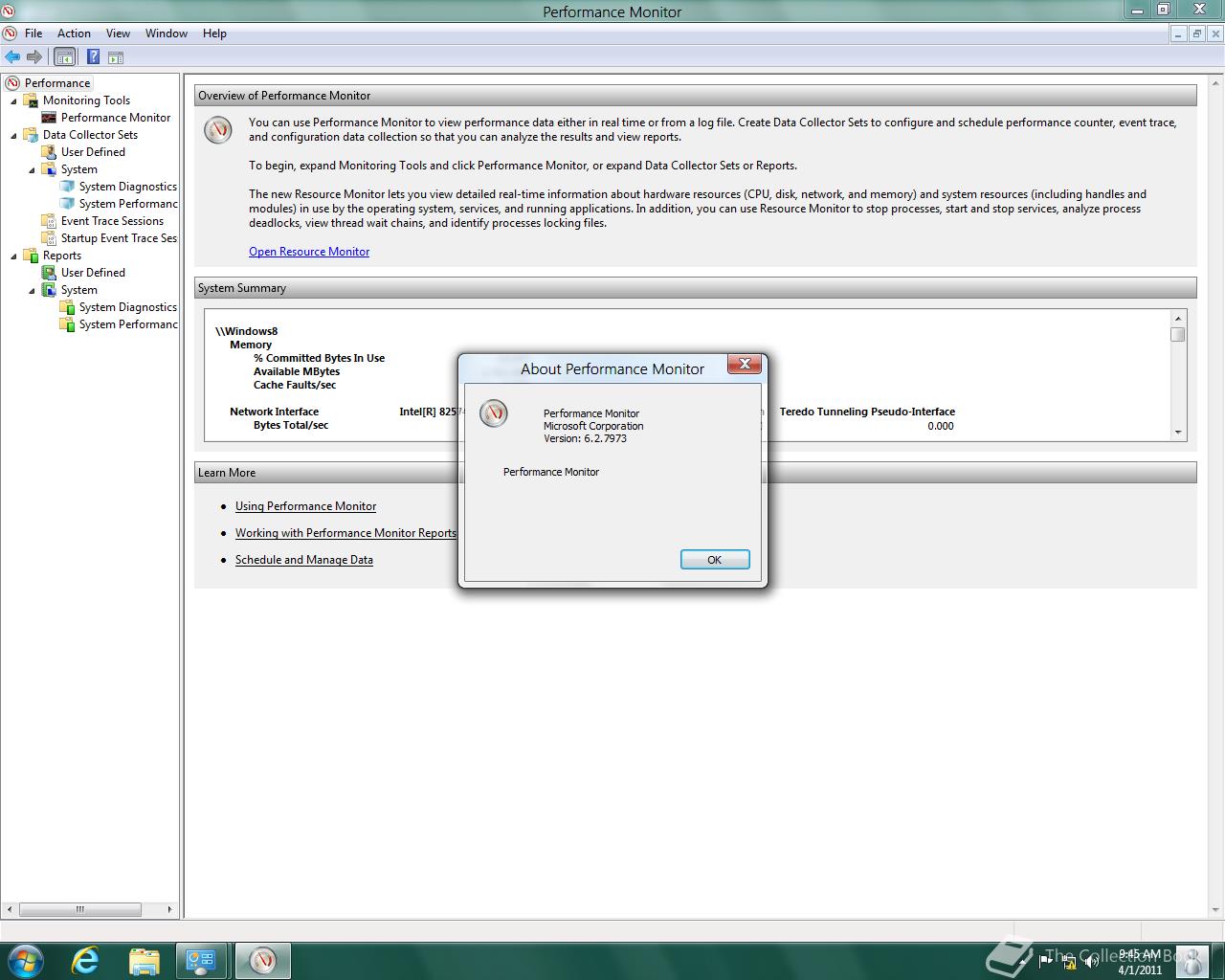
Task: Open the Start button on taskbar
Action: click(25, 961)
